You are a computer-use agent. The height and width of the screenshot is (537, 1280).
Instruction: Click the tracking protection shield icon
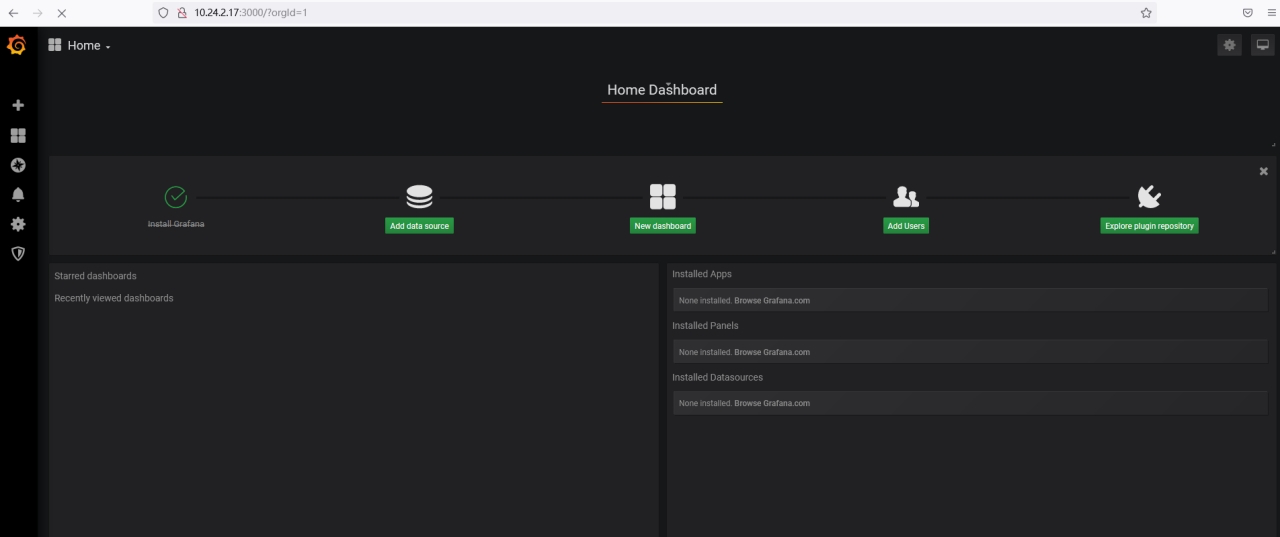(165, 13)
